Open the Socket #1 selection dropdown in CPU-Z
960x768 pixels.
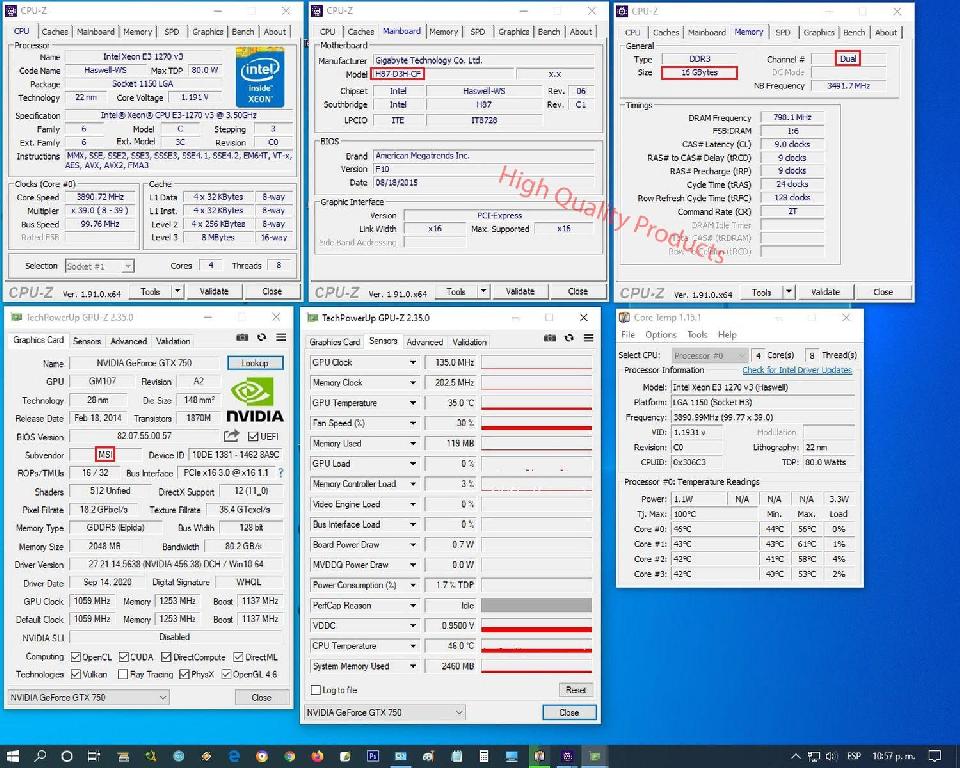click(x=100, y=266)
